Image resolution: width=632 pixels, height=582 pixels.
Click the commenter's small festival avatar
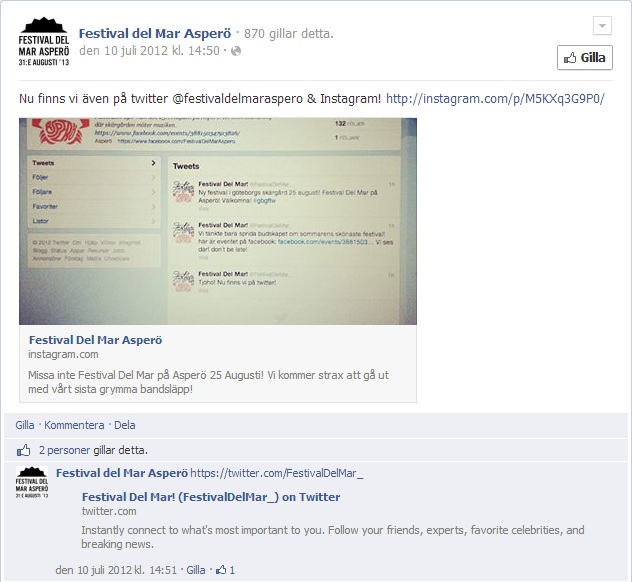pyautogui.click(x=32, y=482)
